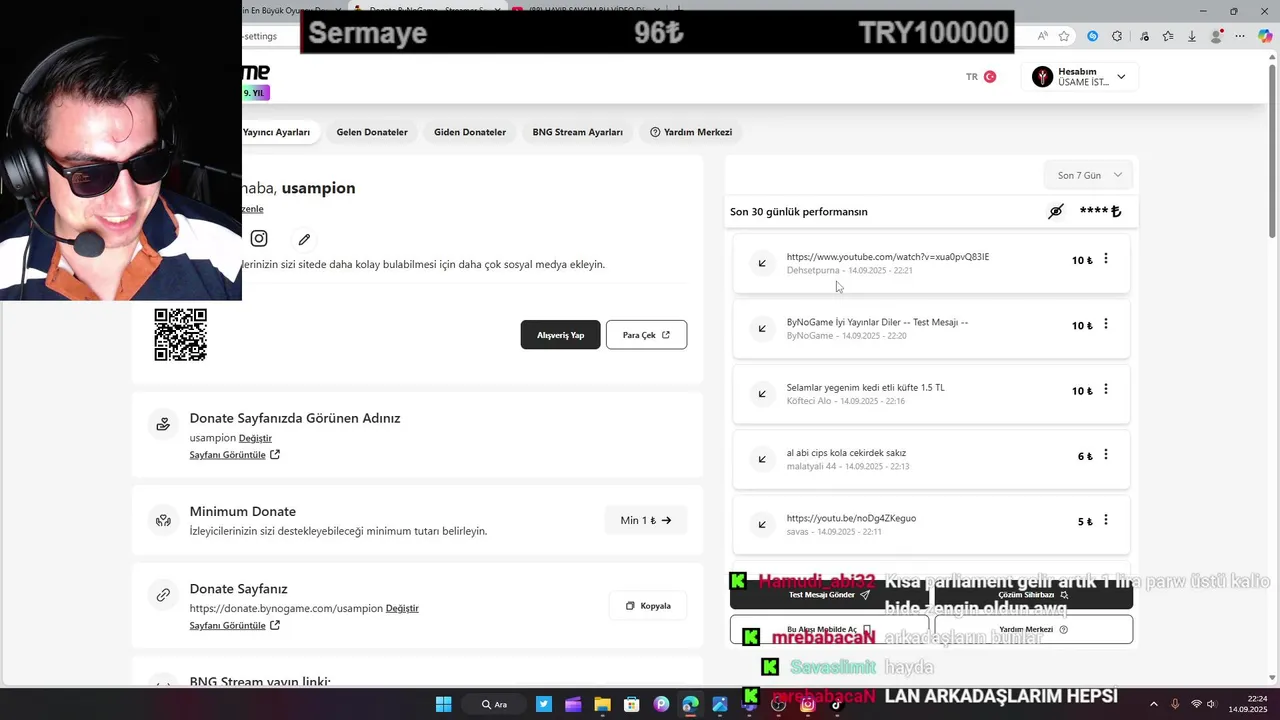Open the read aloud icon in the address bar
The width and height of the screenshot is (1280, 720).
pos(1043,36)
